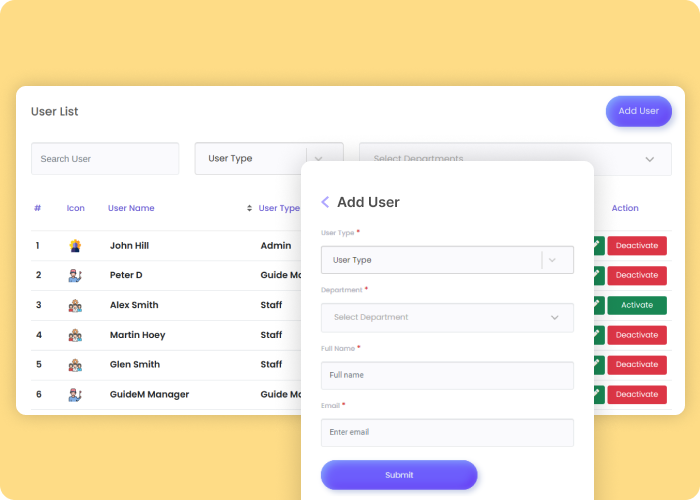
Task: Click Peter D's user avatar icon
Action: tap(75, 275)
